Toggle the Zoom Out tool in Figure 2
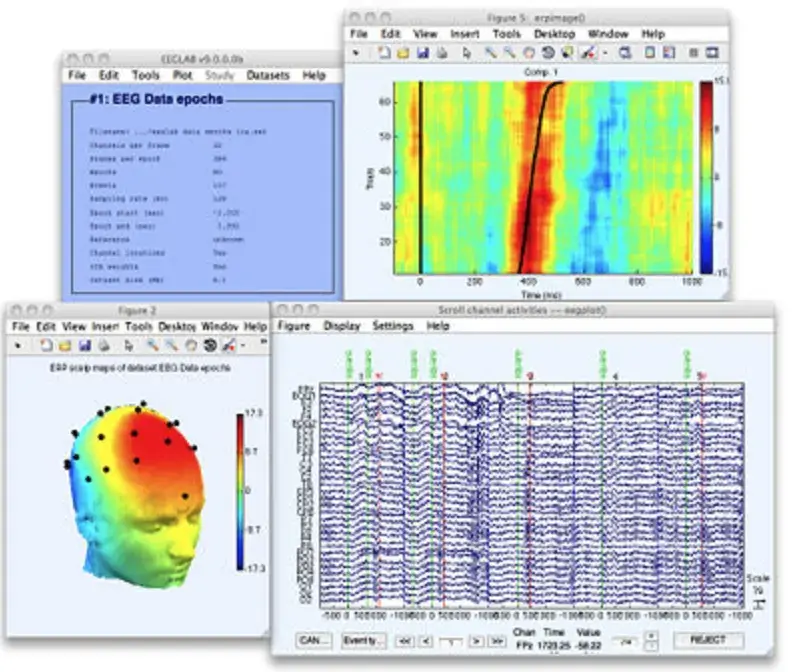The width and height of the screenshot is (798, 672). (172, 345)
